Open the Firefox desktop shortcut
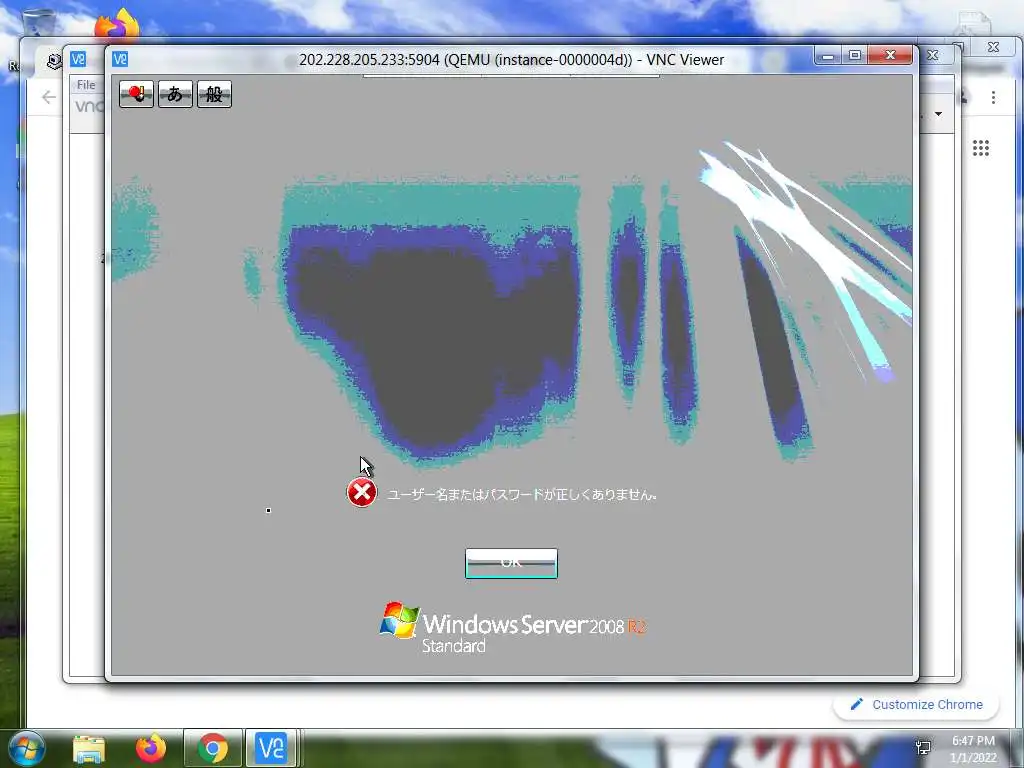Image resolution: width=1024 pixels, height=768 pixels. point(117,25)
